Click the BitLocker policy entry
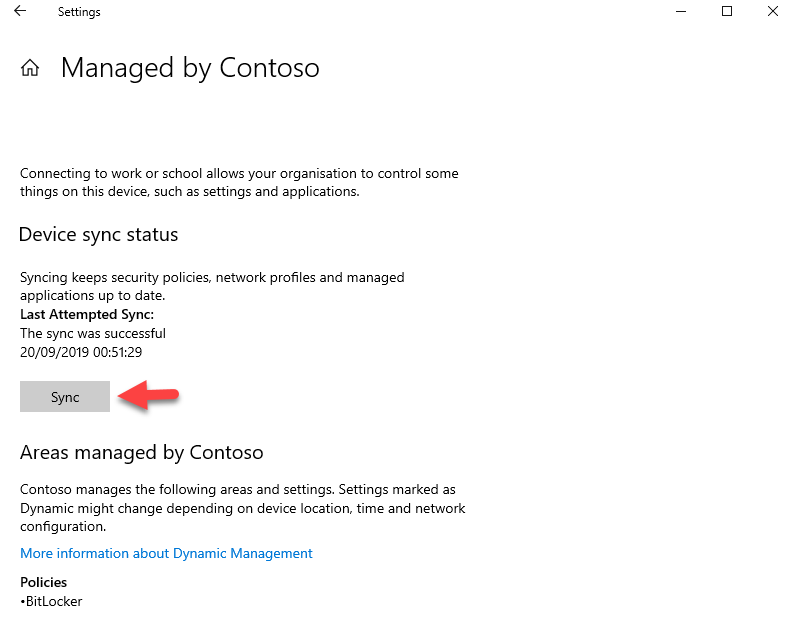 (51, 601)
